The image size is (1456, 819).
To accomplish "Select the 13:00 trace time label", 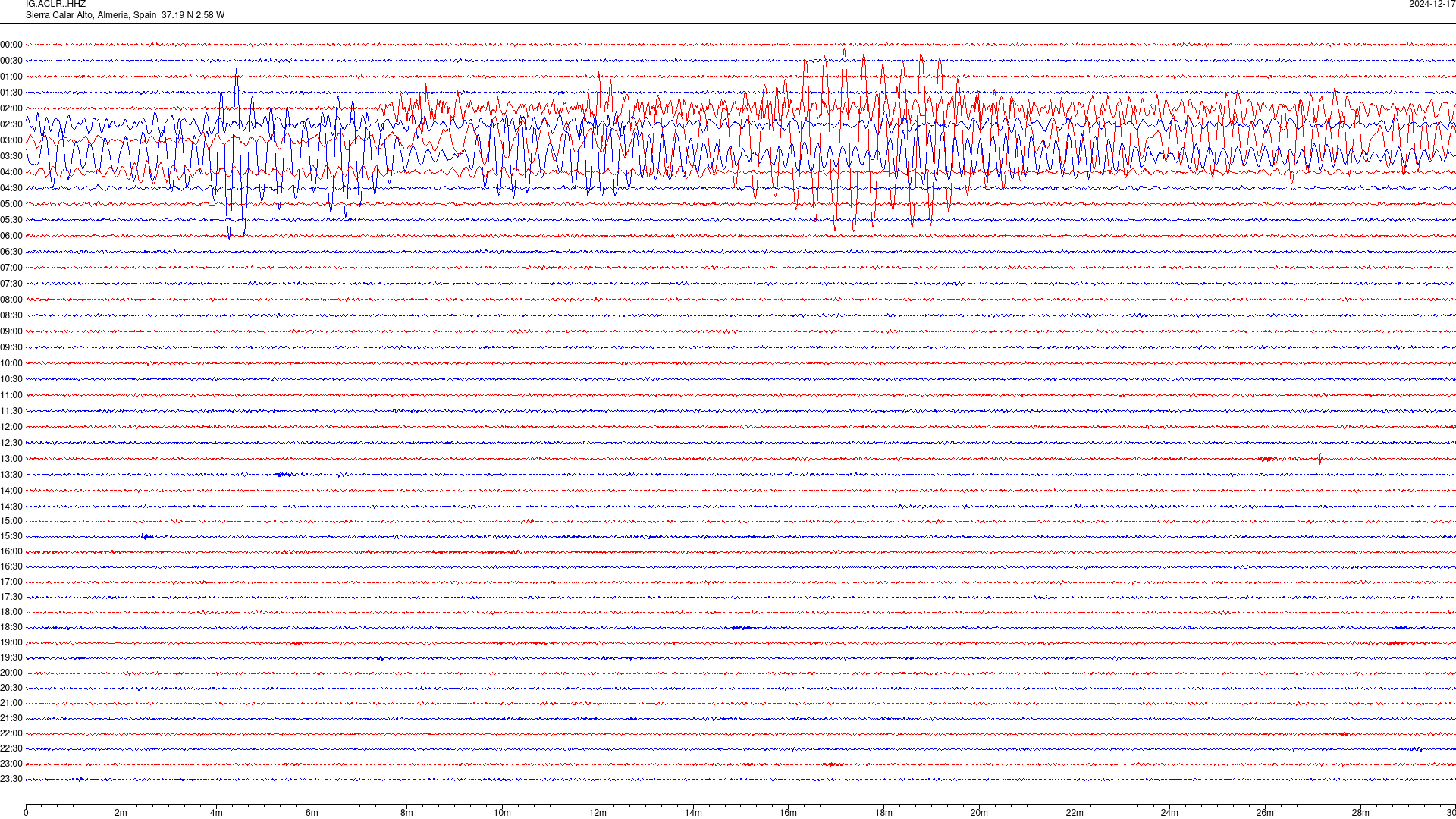I will click(11, 459).
